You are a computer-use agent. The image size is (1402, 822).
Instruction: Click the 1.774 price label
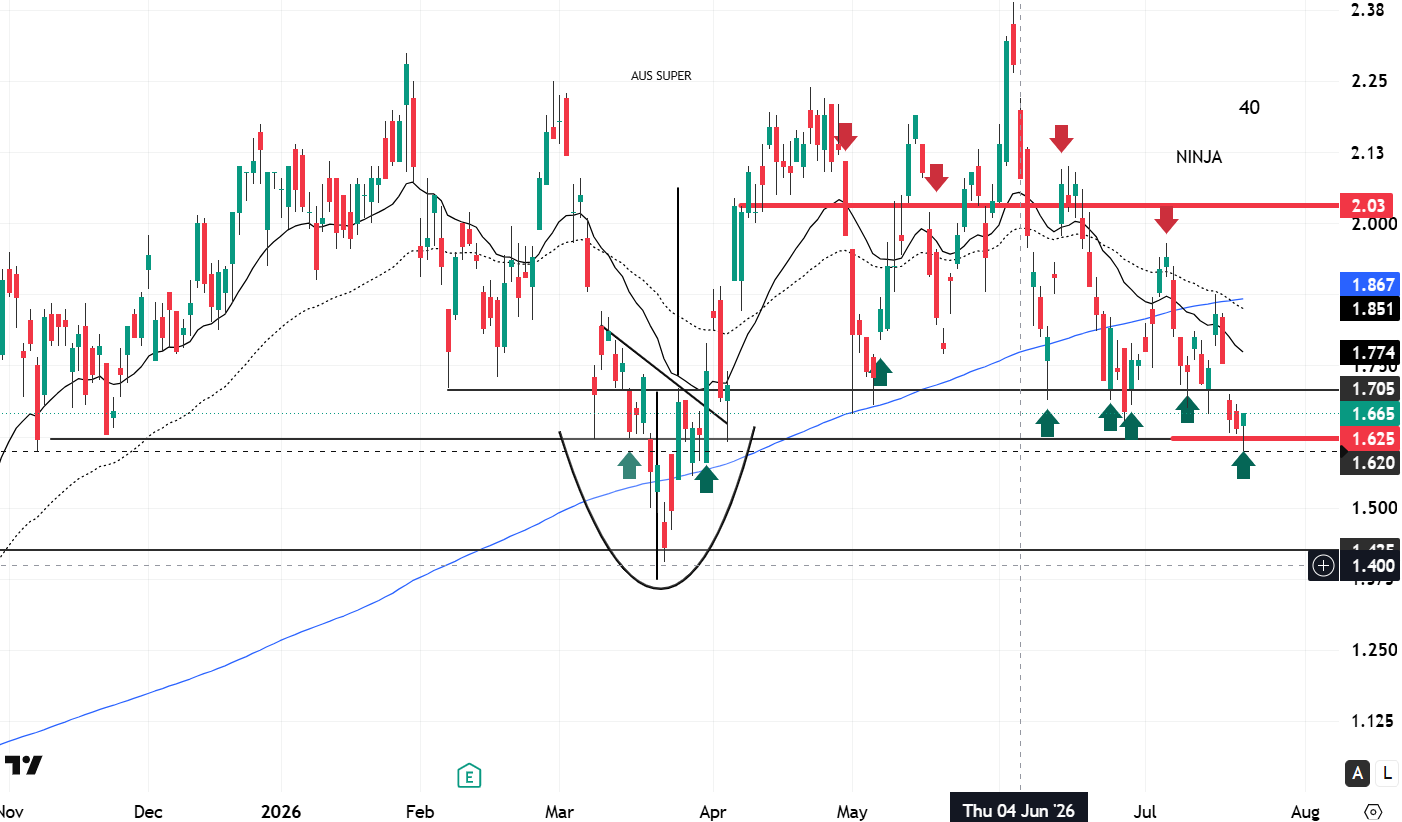(x=1369, y=352)
